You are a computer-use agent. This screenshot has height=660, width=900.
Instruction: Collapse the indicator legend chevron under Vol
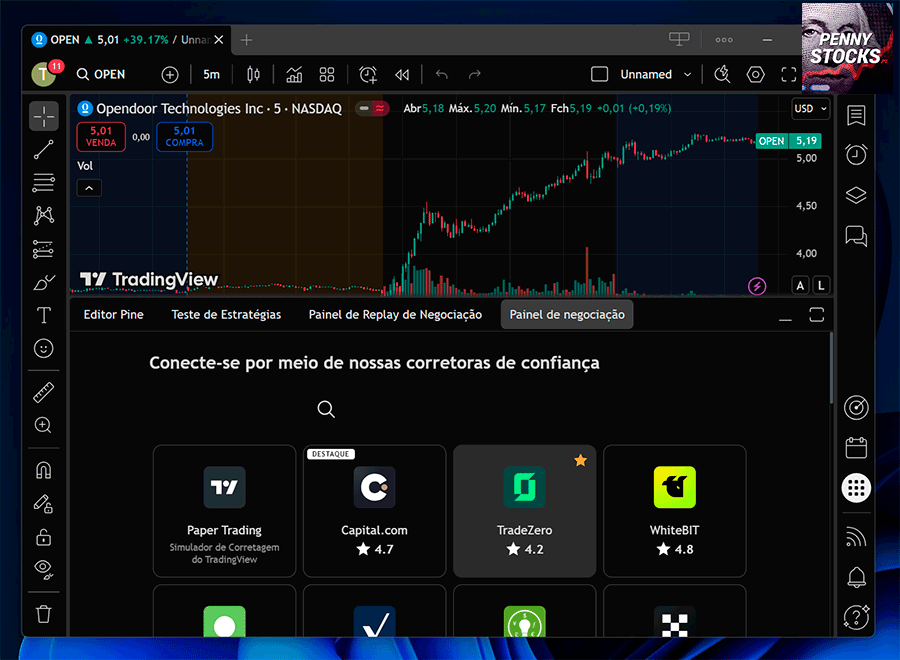90,188
